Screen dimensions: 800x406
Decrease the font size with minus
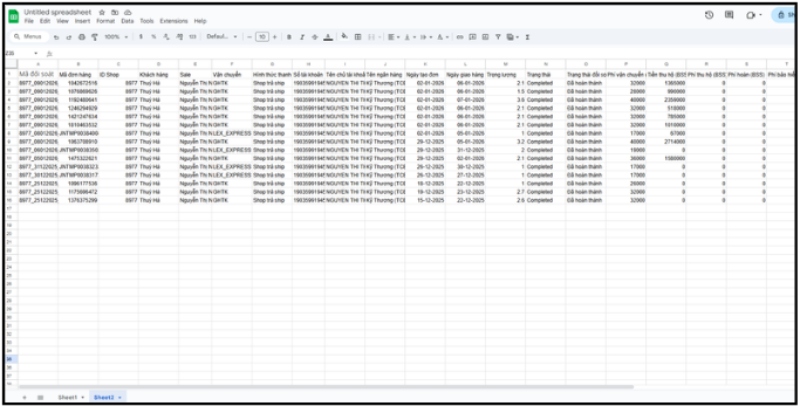pos(249,37)
